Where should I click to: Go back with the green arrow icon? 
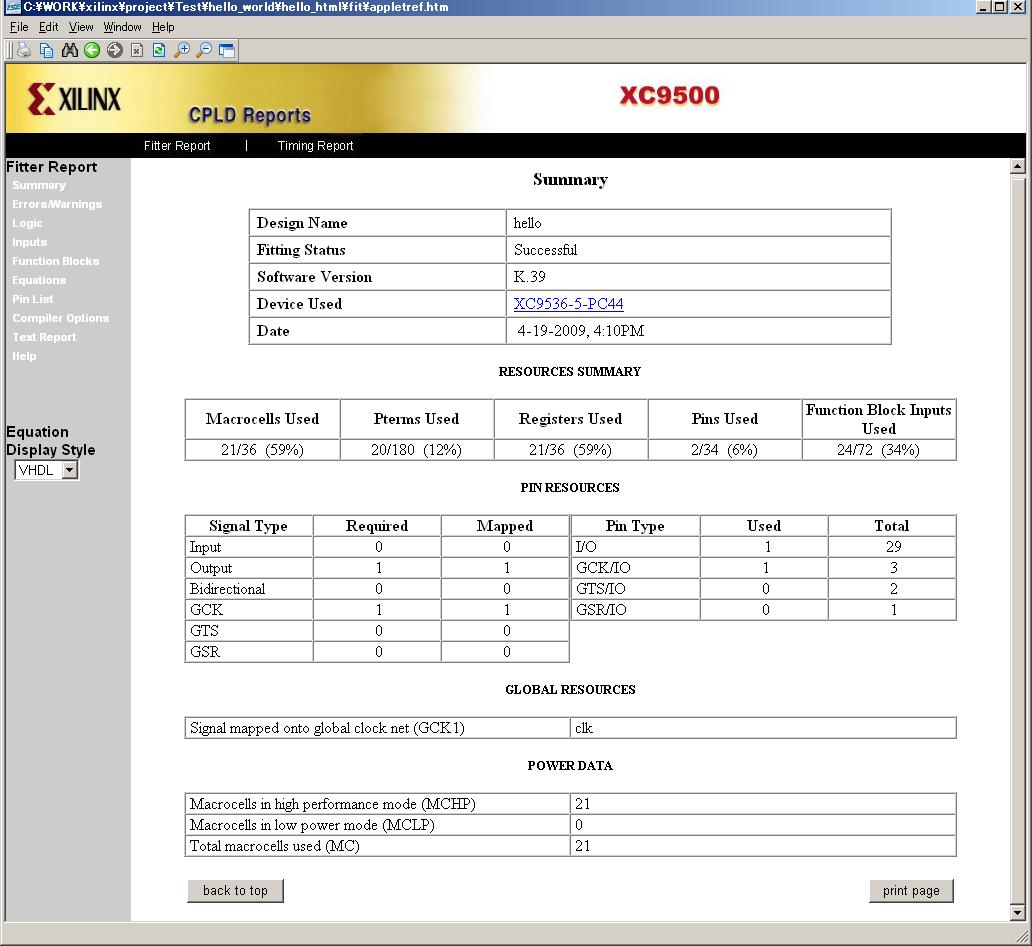point(92,50)
